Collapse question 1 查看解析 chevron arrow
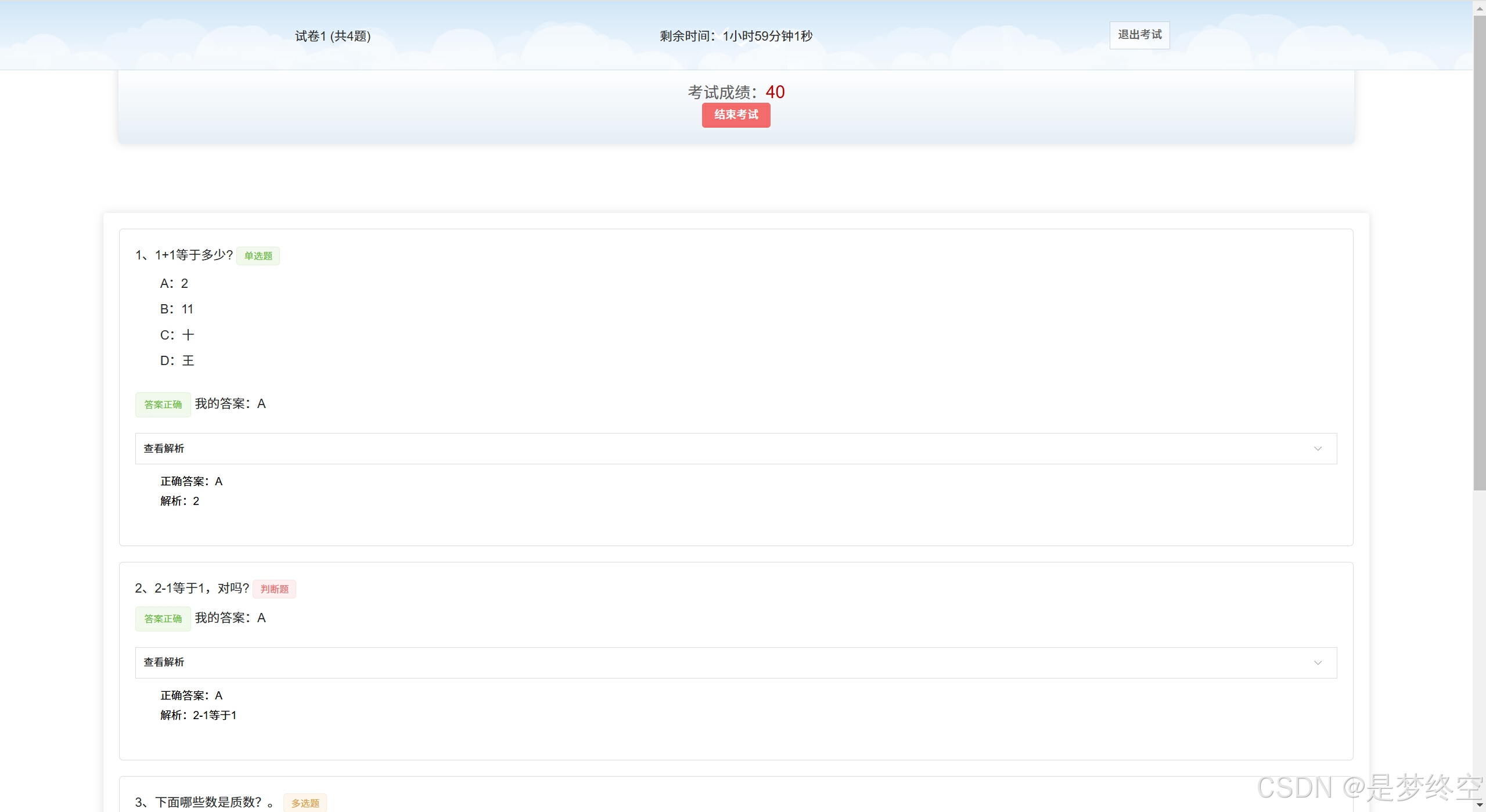Image resolution: width=1486 pixels, height=812 pixels. pyautogui.click(x=1318, y=449)
